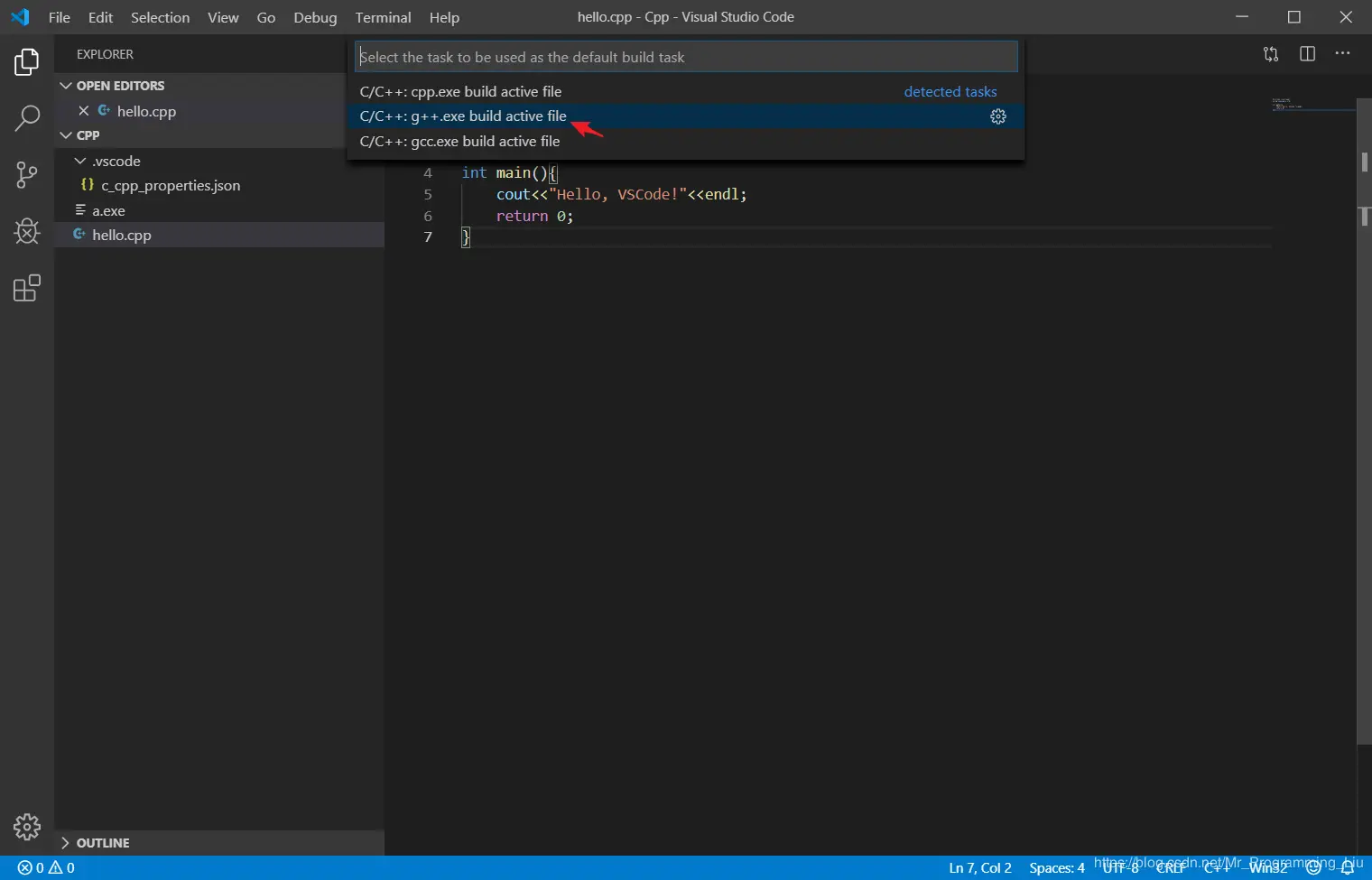Click the errors count icon in status bar
This screenshot has height=880, width=1372.
pyautogui.click(x=24, y=867)
